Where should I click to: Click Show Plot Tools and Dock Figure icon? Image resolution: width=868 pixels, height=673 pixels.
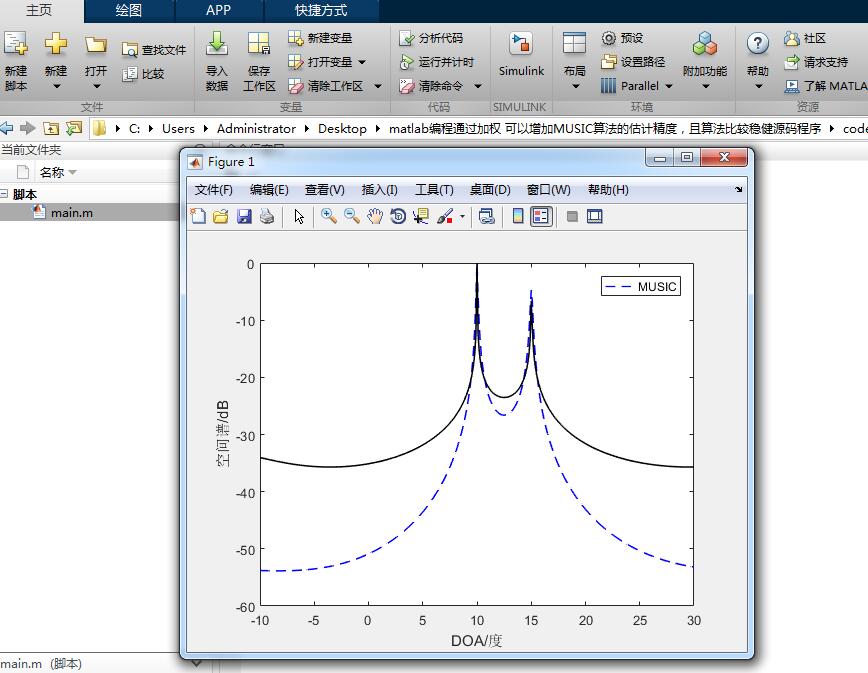point(595,216)
